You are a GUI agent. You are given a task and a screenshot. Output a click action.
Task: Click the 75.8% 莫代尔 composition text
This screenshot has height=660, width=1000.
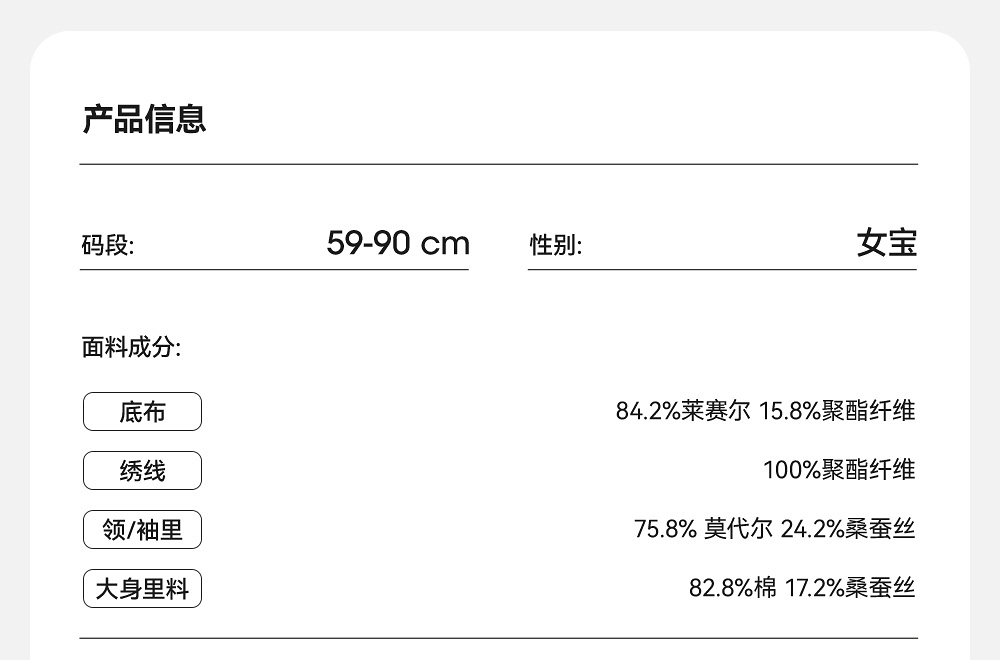703,529
